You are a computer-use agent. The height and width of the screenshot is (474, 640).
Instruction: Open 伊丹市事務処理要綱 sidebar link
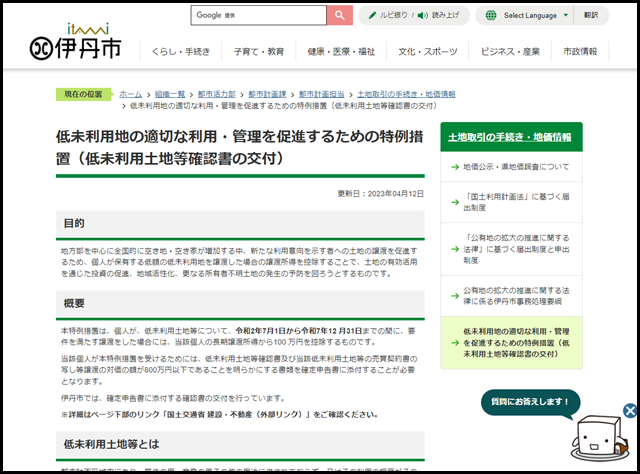516,296
